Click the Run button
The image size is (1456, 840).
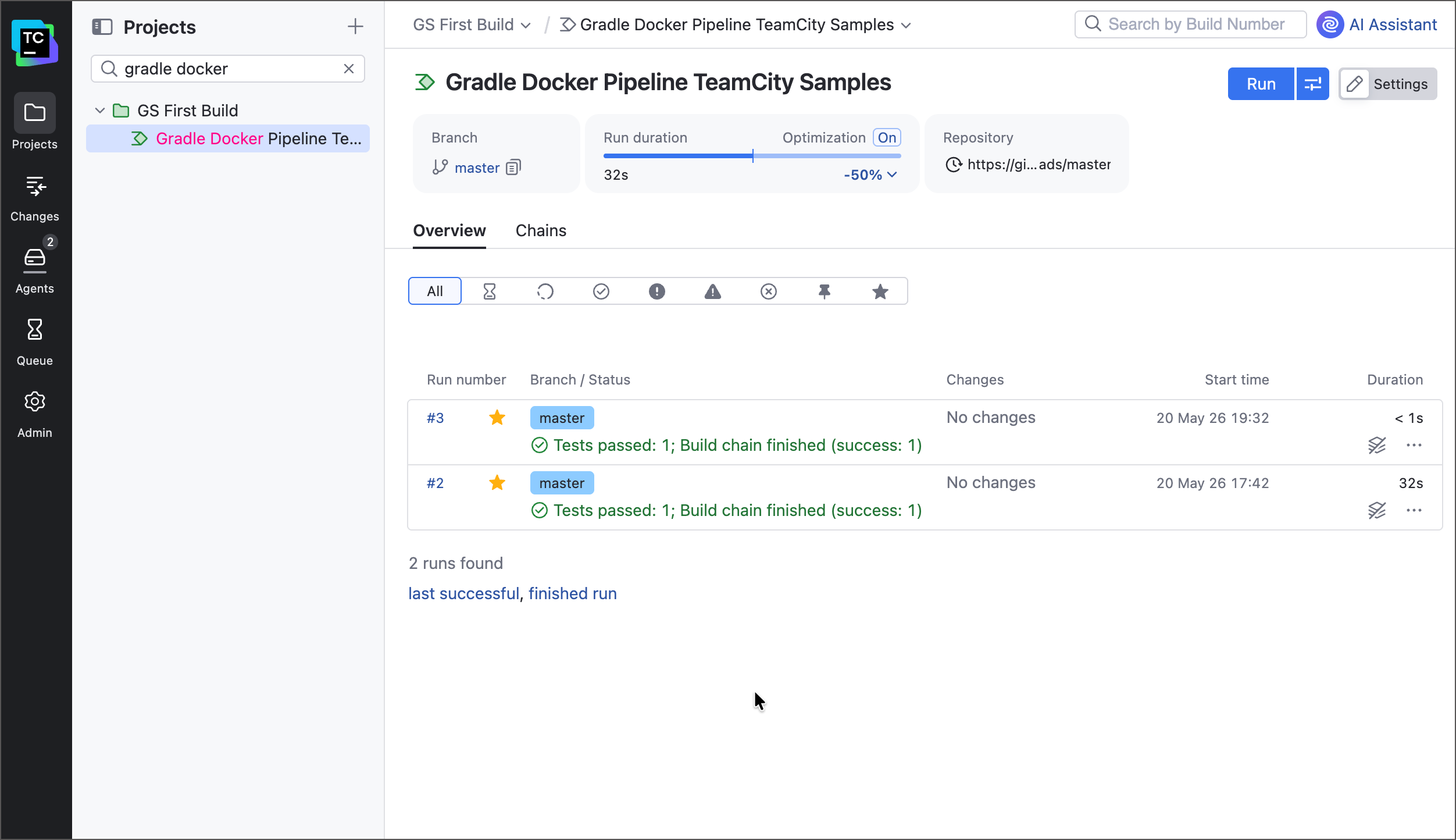click(x=1261, y=84)
